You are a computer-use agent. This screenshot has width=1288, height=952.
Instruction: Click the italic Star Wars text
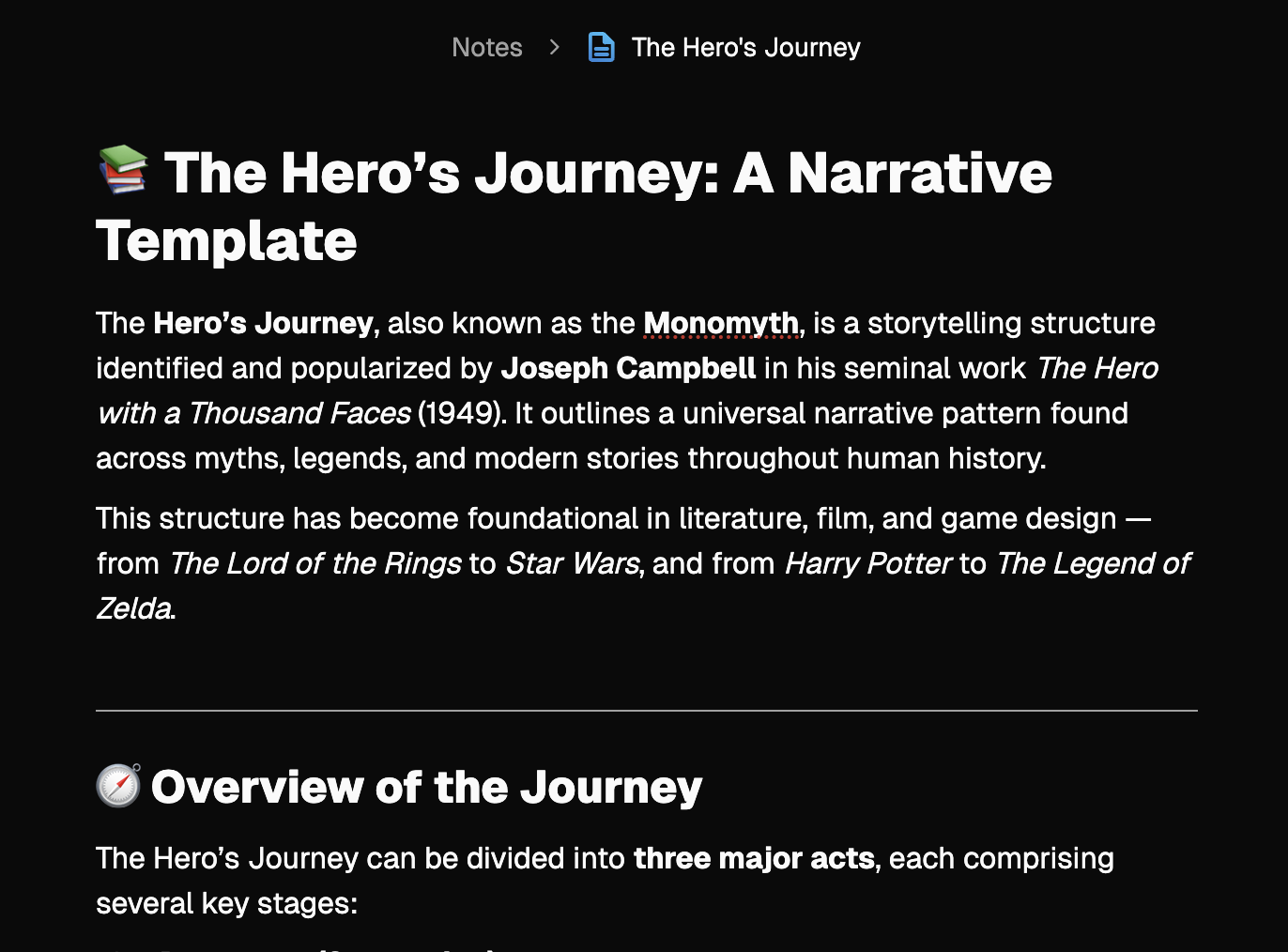tap(573, 563)
